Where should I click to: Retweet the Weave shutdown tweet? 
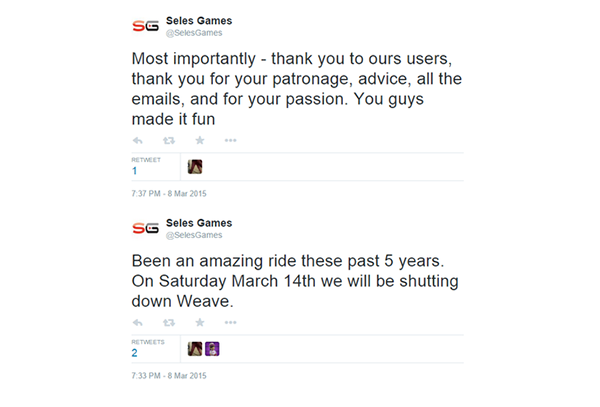[169, 323]
